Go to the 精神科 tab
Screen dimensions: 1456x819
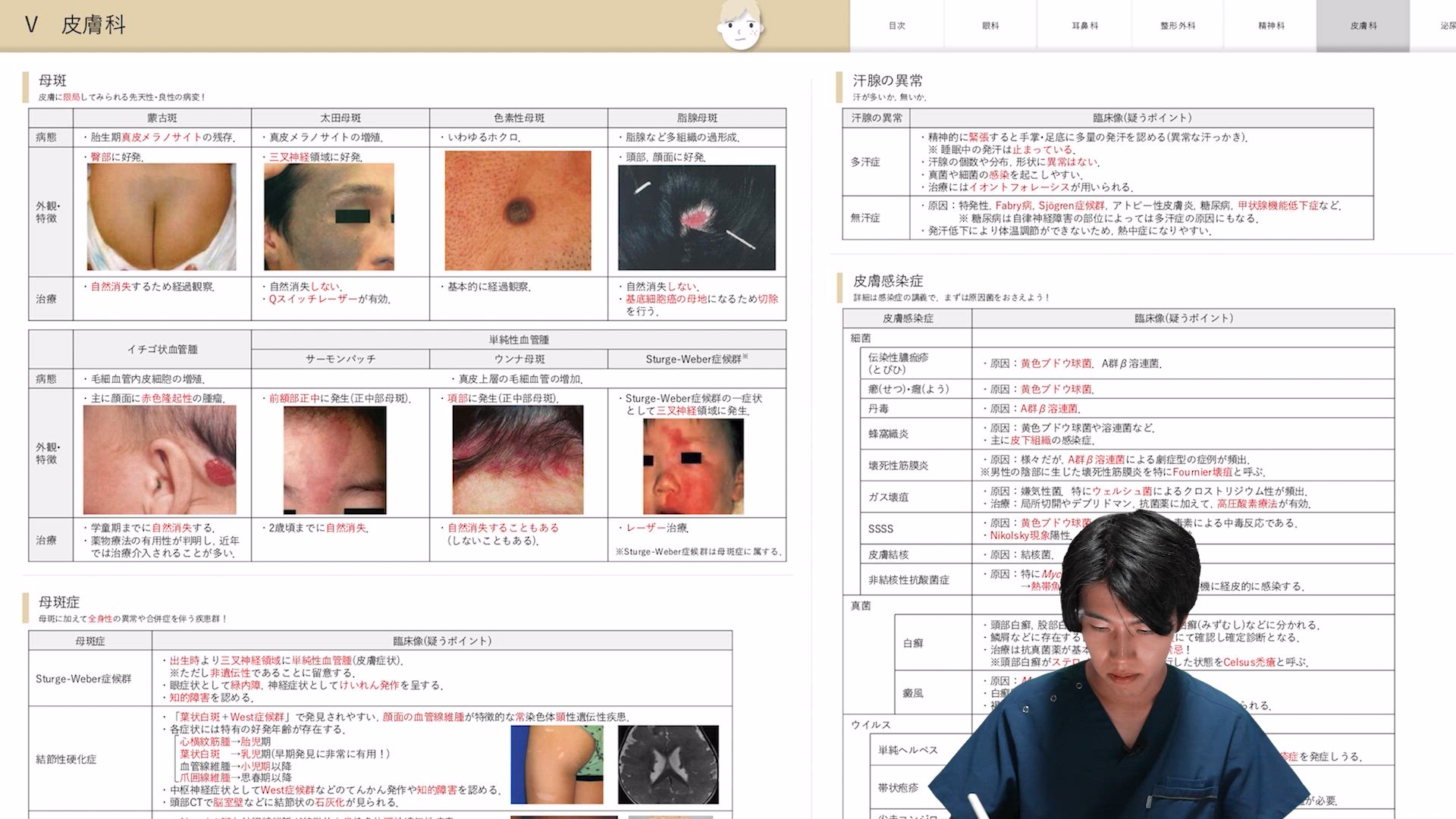[1271, 26]
